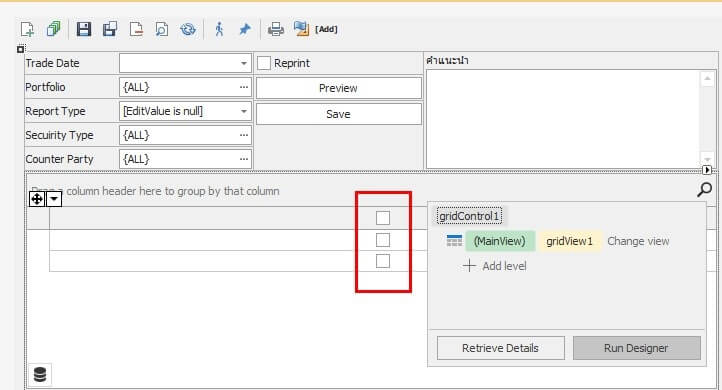Click Add level in designer popup
Image resolution: width=722 pixels, height=390 pixels.
[x=495, y=266]
